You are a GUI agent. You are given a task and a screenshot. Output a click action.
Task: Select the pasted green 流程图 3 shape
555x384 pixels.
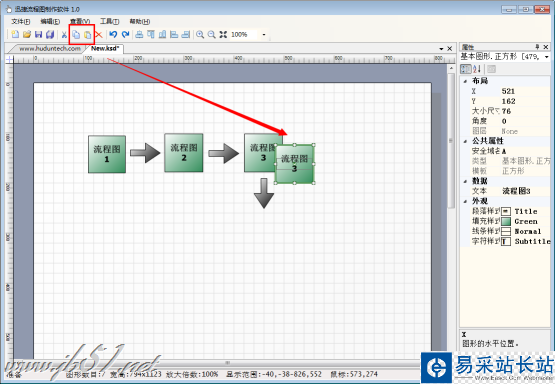[x=294, y=164]
